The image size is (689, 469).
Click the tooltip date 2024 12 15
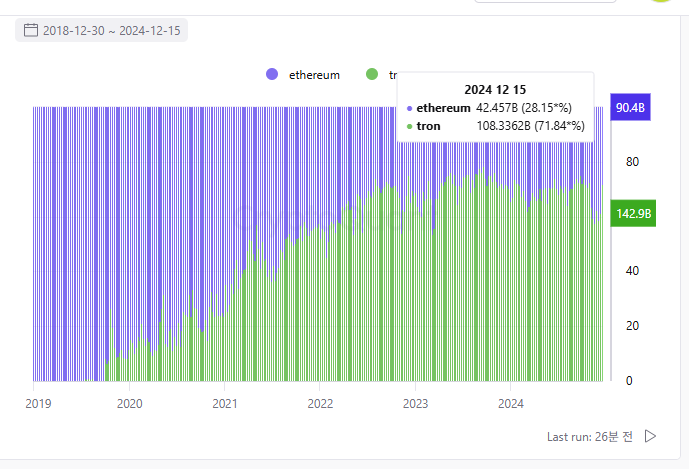click(x=495, y=90)
